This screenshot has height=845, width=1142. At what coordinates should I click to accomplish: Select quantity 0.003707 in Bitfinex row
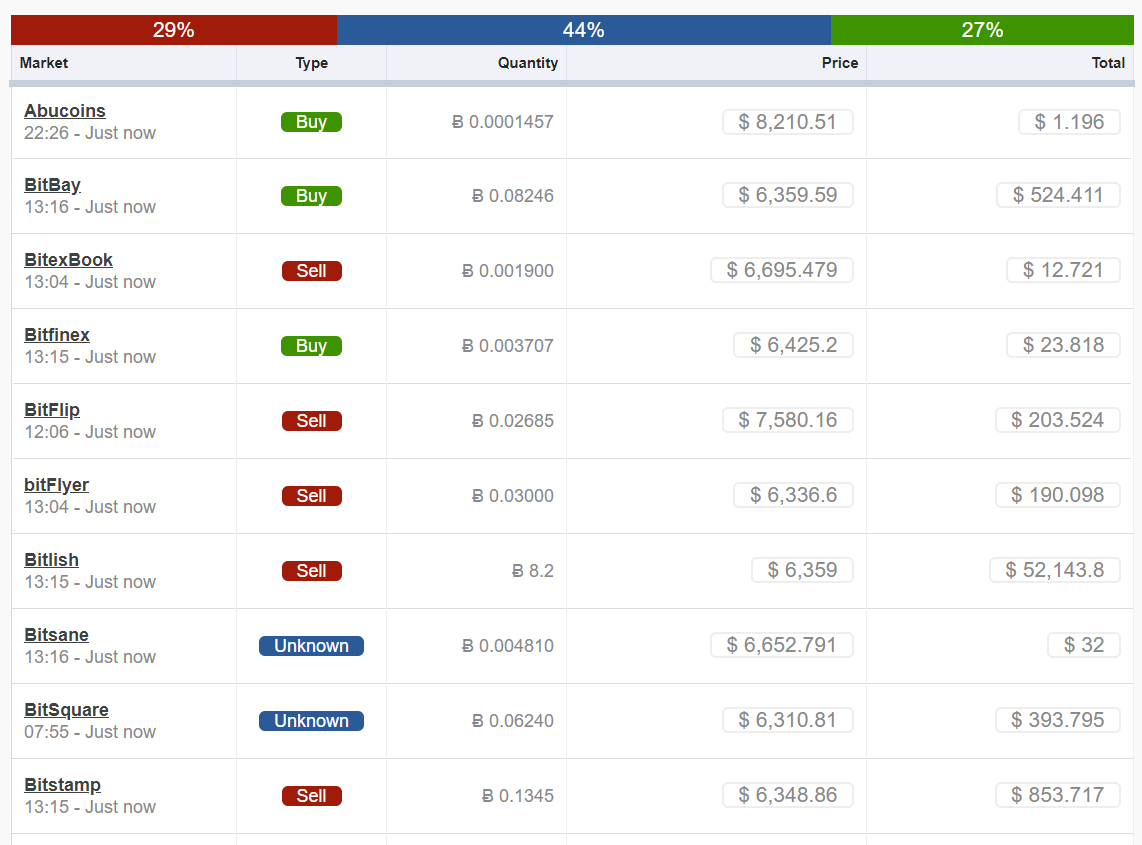508,346
